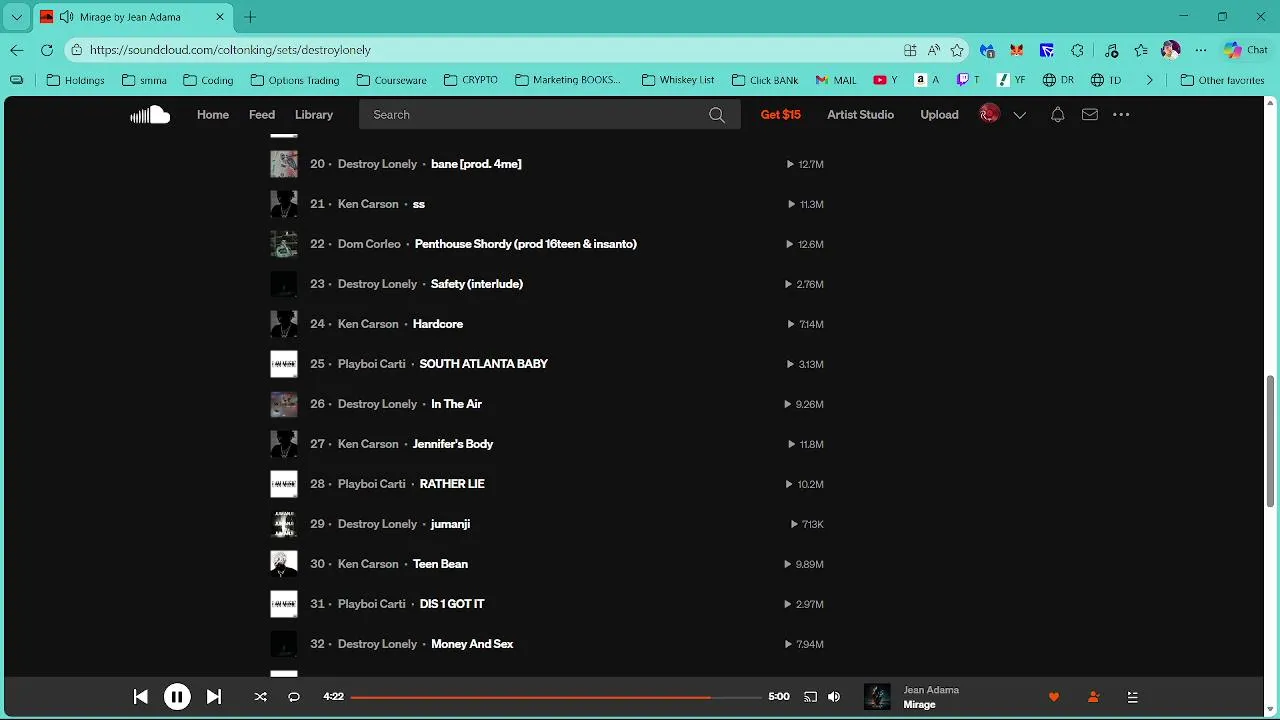Open the app available split-screen icon in address bar
1280x720 pixels.
pyautogui.click(x=910, y=50)
